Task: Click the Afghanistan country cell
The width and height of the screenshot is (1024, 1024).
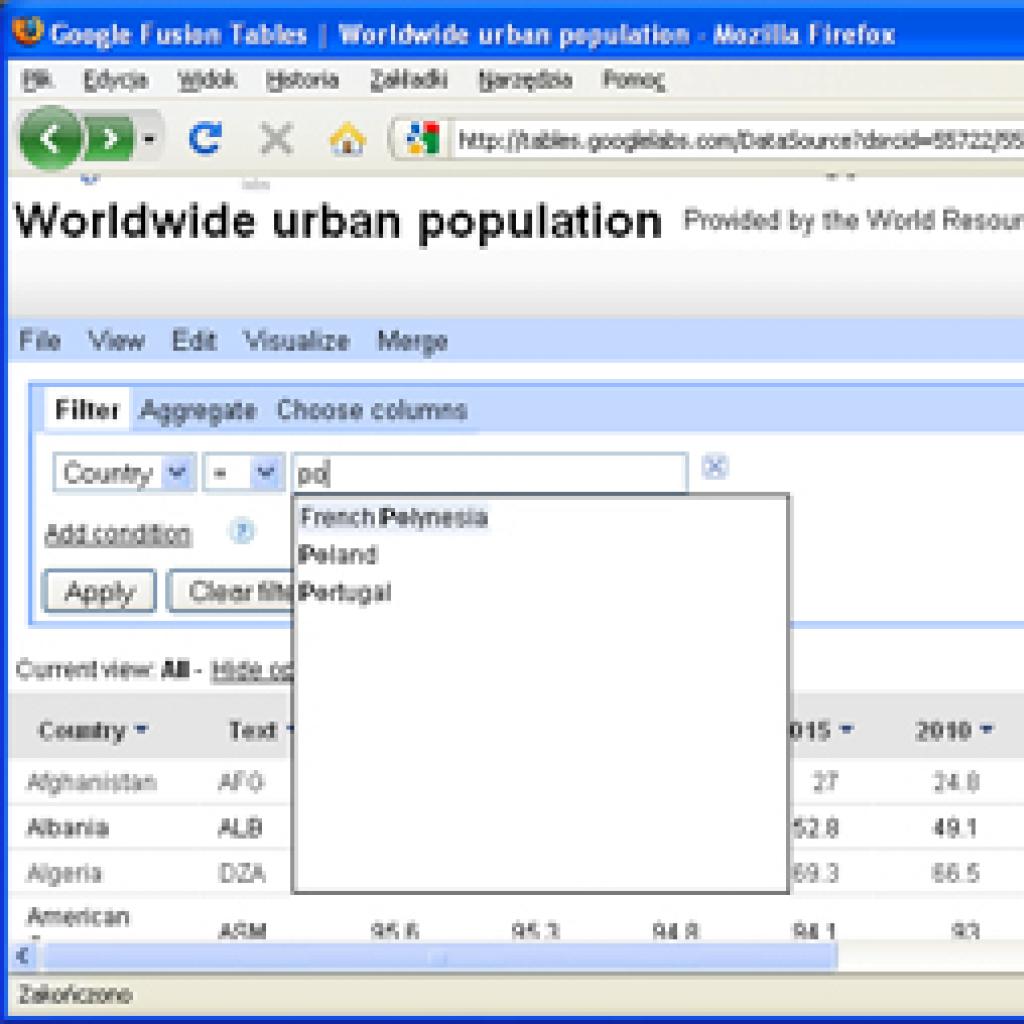Action: pyautogui.click(x=91, y=782)
